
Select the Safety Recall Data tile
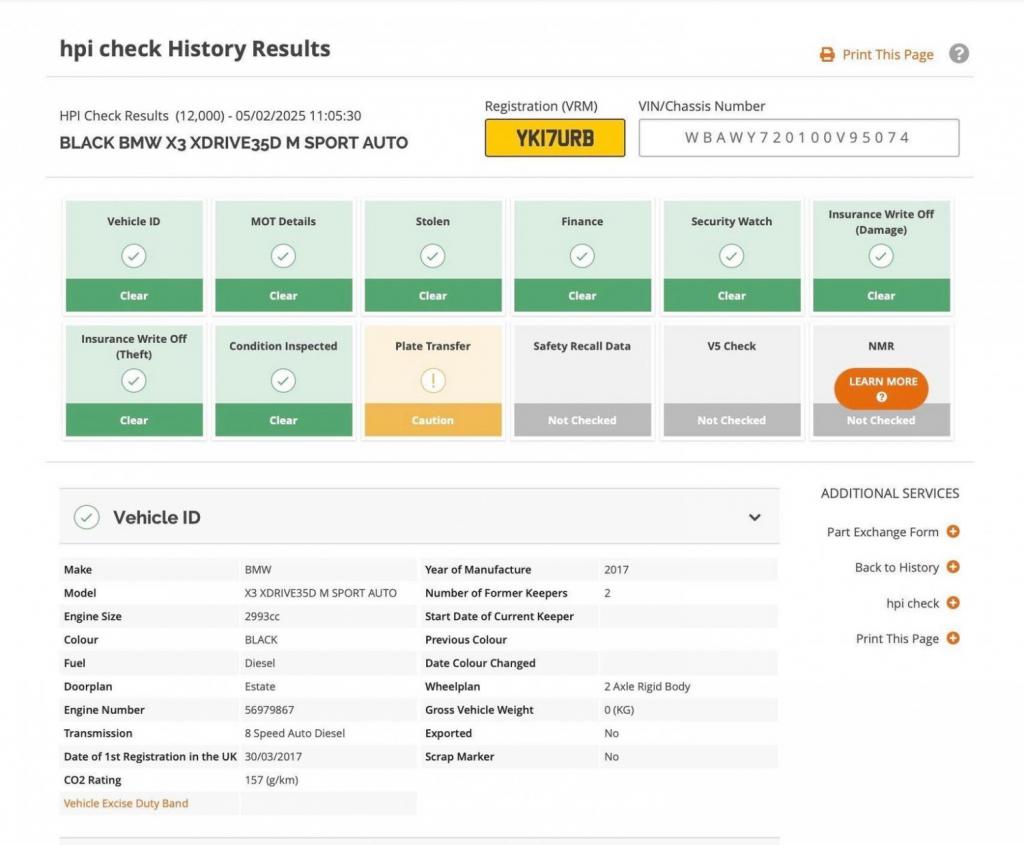(582, 380)
